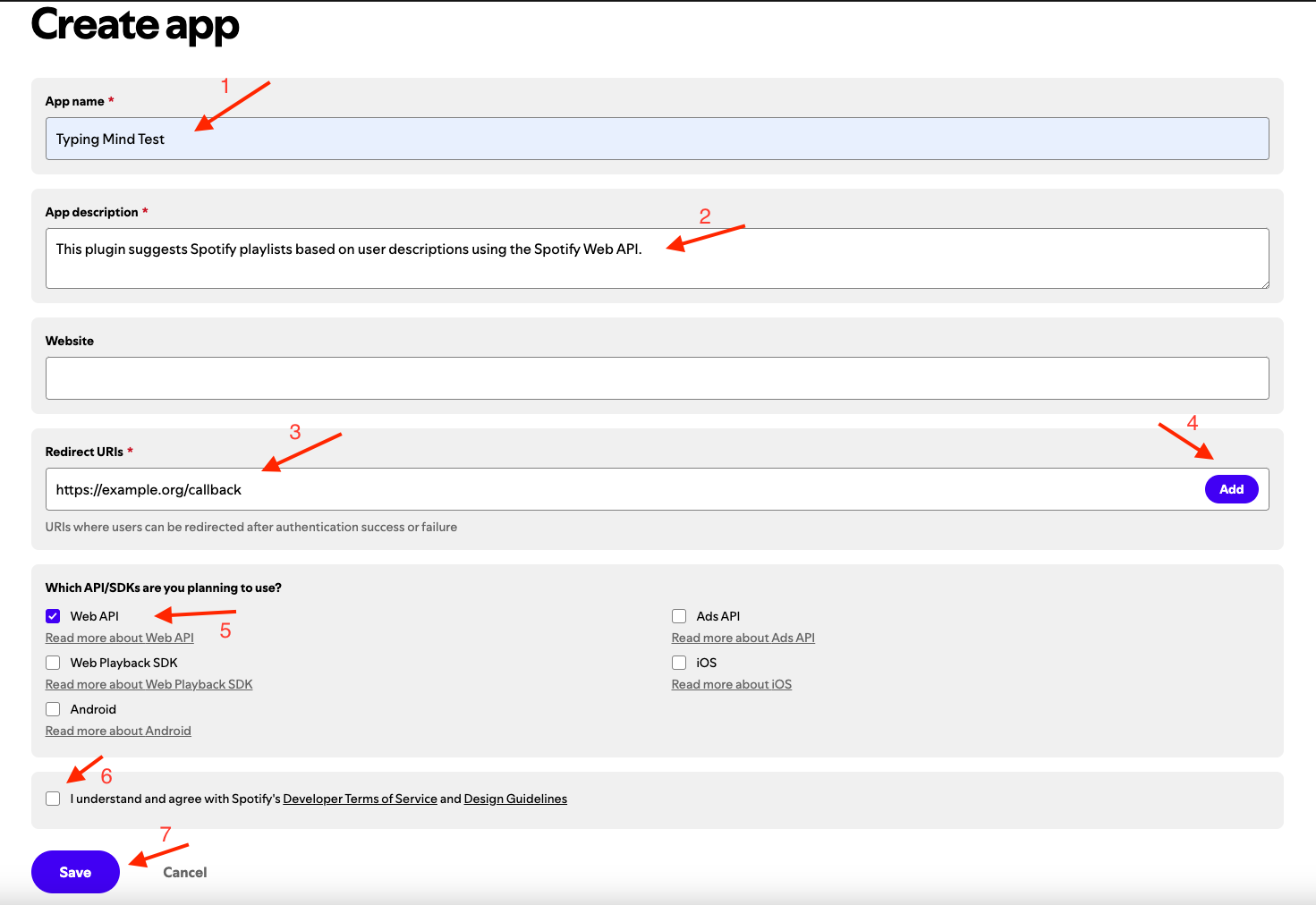Image resolution: width=1316 pixels, height=905 pixels.
Task: Click the 'URIs where users can be redirected' hint
Action: coord(251,527)
